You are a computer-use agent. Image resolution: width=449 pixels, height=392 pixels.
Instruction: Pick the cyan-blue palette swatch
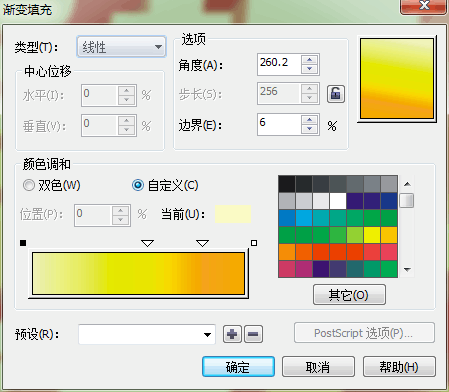[304, 218]
